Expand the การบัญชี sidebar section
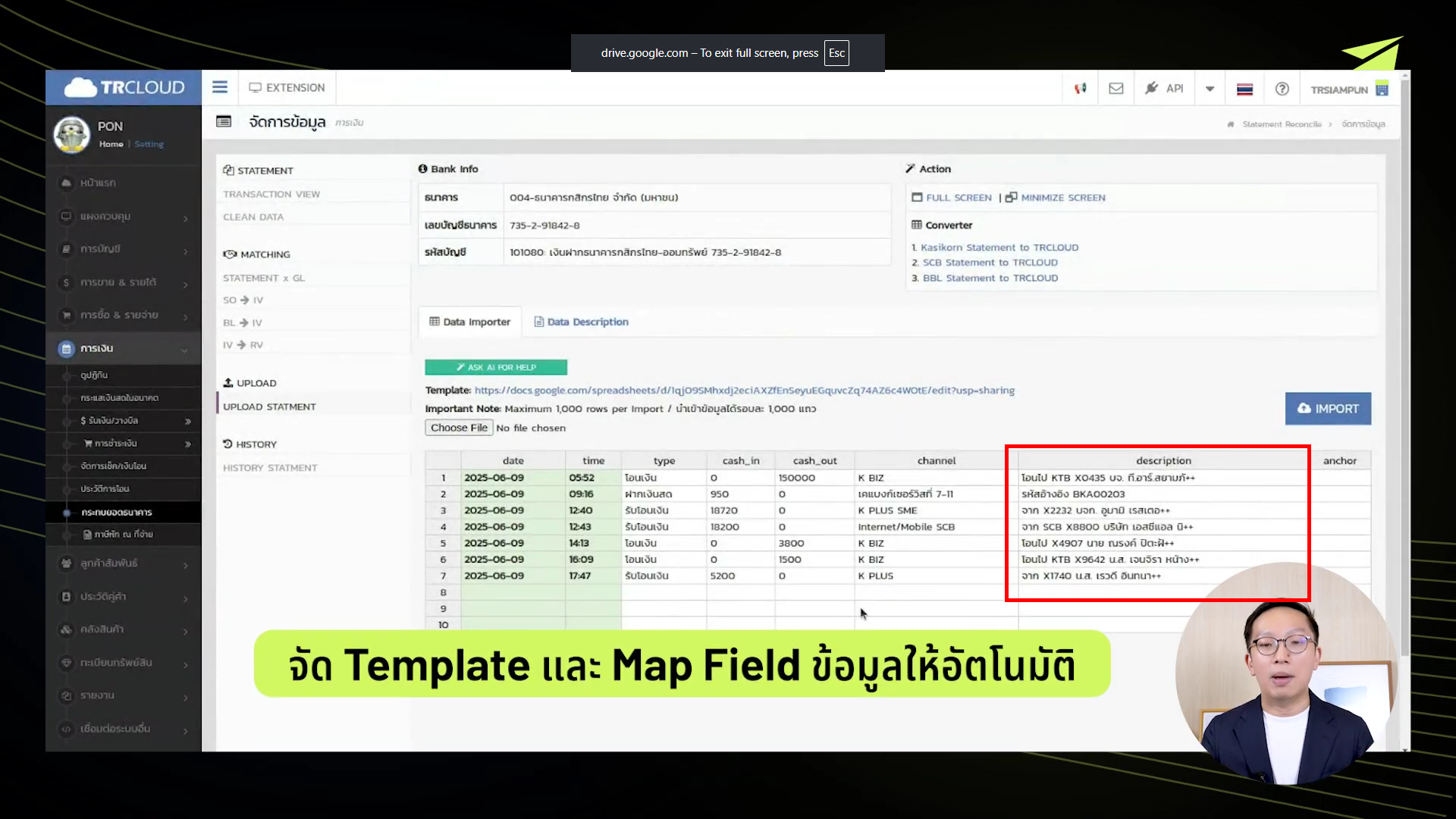 (124, 249)
